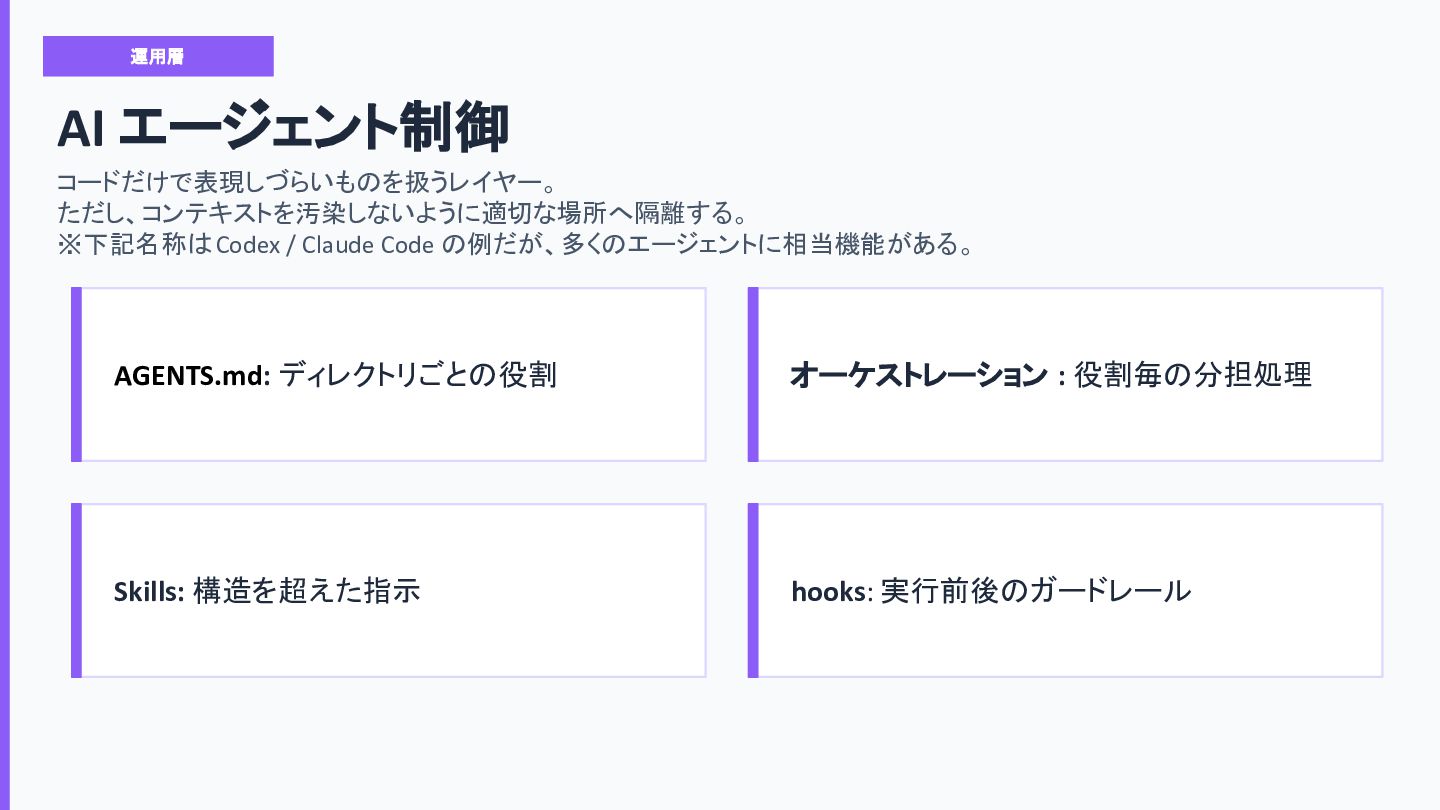1440x810 pixels.
Task: Click the 運用層 purple label badge
Action: click(x=158, y=56)
